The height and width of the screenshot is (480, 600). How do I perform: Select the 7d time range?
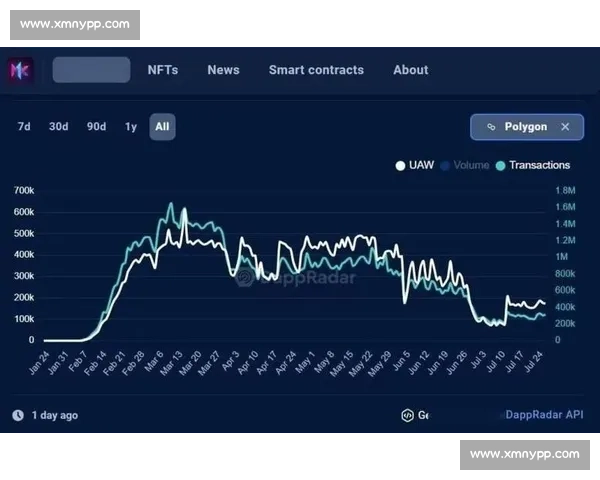tap(24, 127)
